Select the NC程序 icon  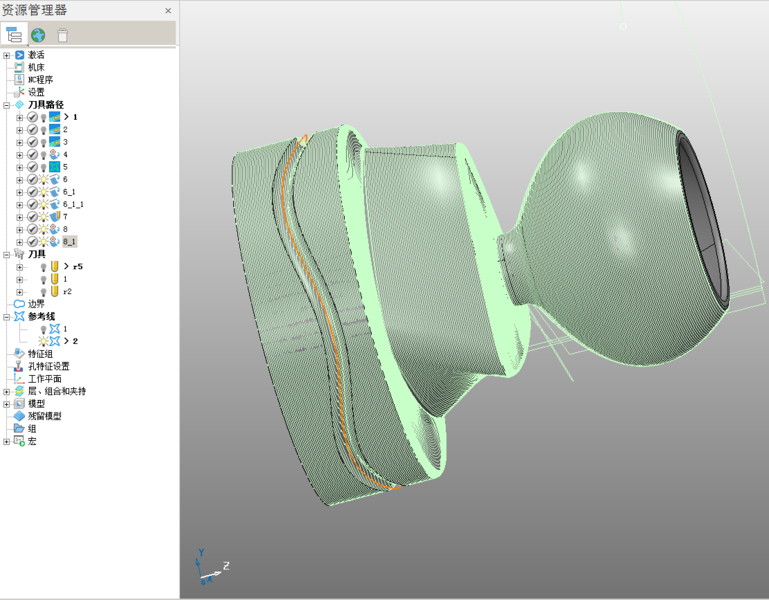[19, 80]
